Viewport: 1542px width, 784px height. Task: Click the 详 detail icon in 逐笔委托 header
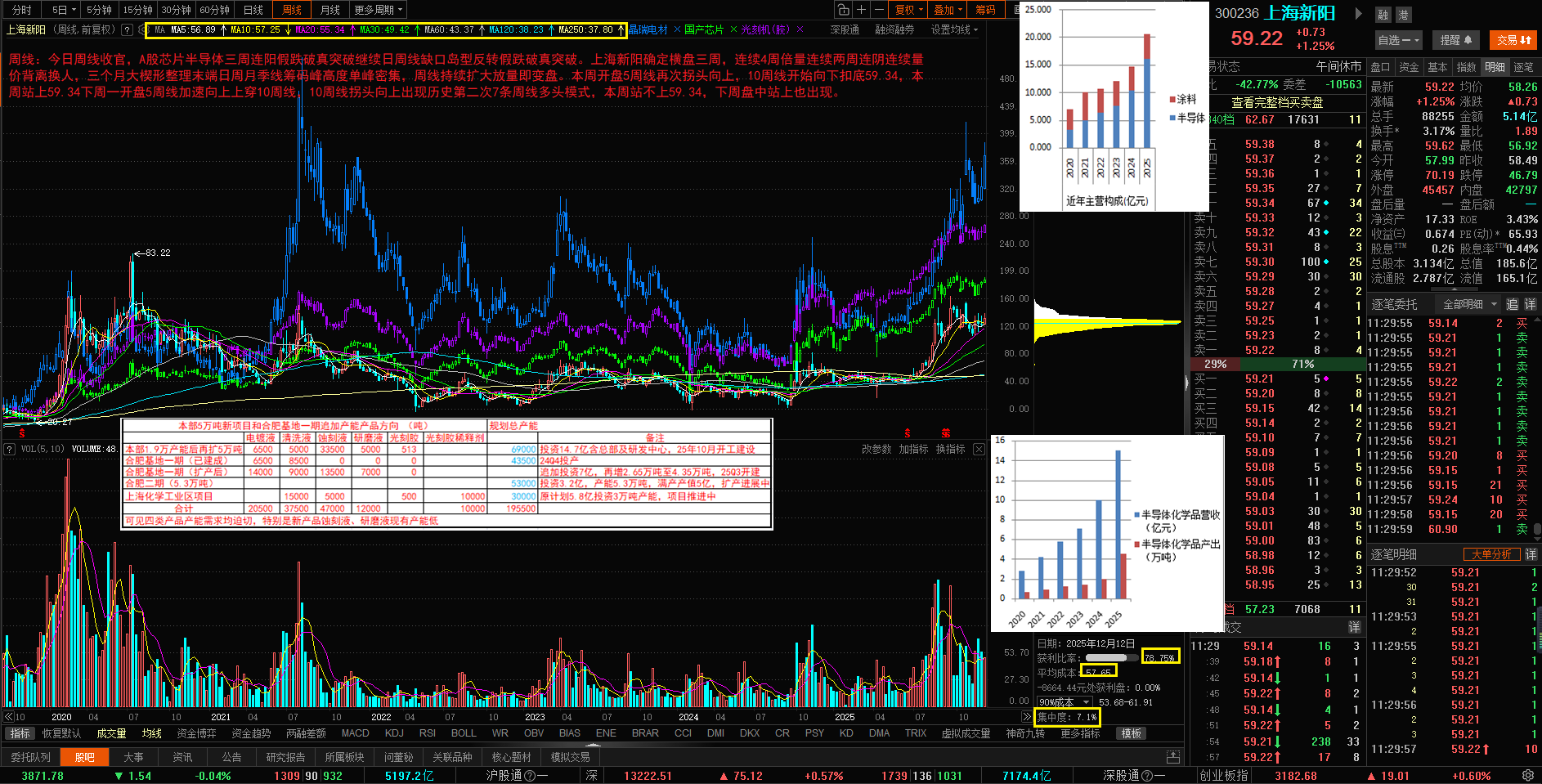pyautogui.click(x=1530, y=304)
